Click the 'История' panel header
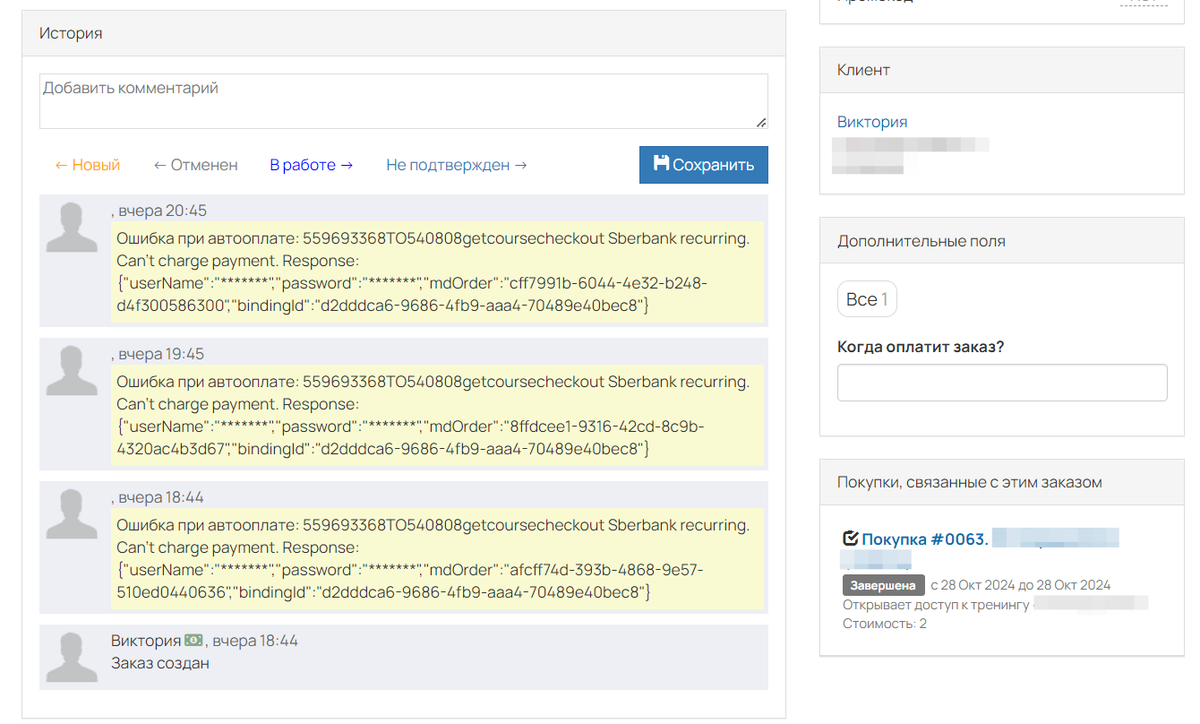1200x724 pixels. 404,33
